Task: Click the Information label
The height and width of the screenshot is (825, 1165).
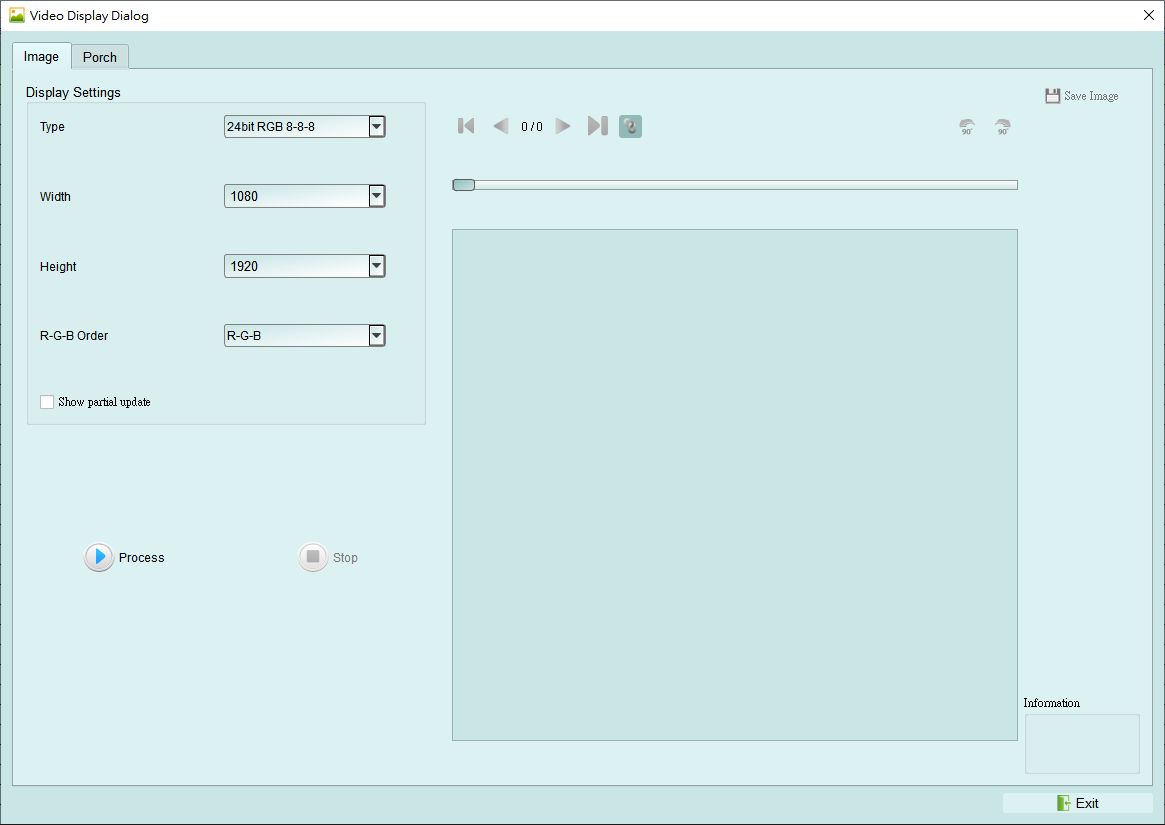Action: click(x=1051, y=703)
